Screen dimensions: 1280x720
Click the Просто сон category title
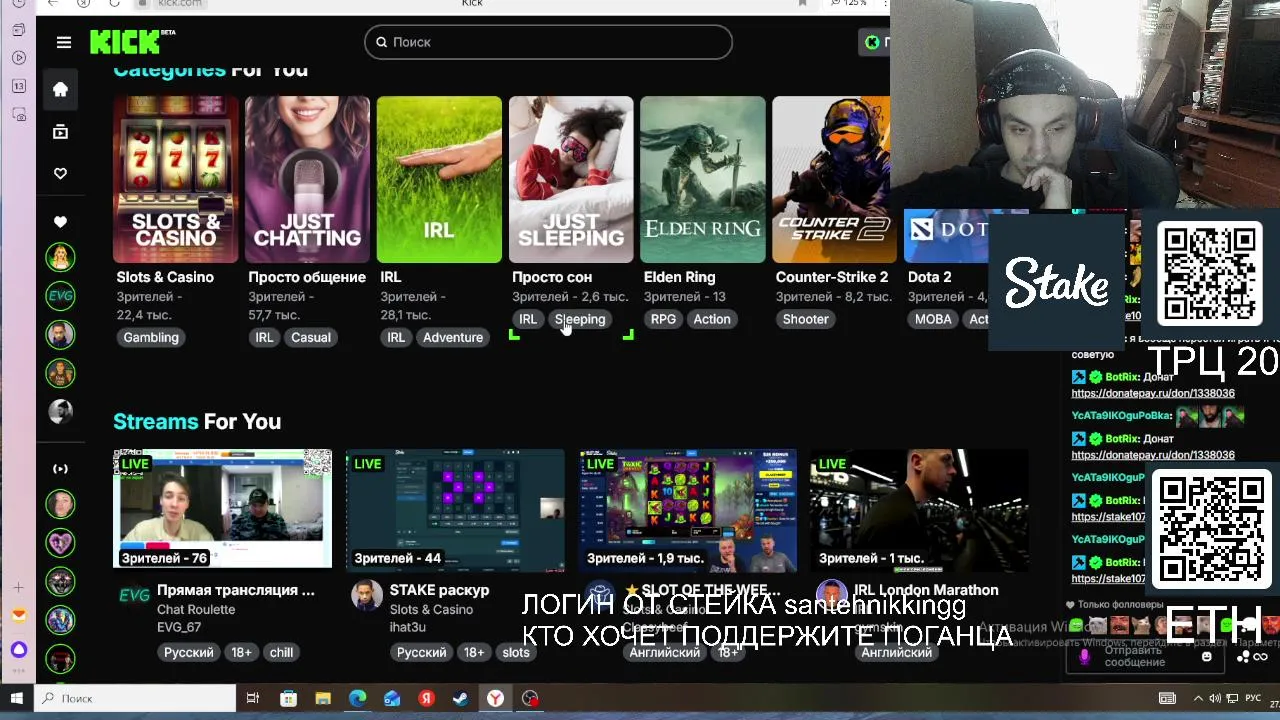(552, 277)
